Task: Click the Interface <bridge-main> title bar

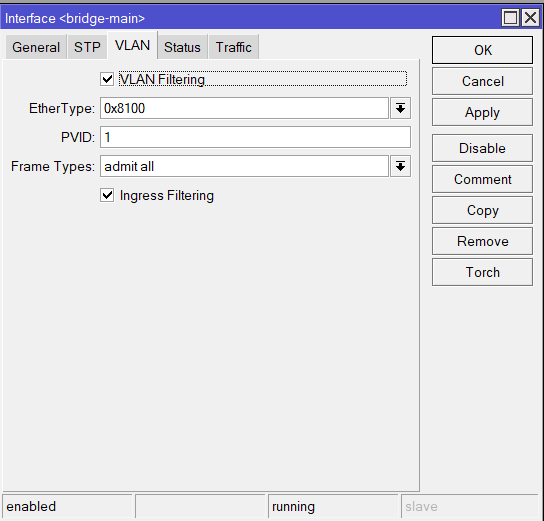Action: [250, 18]
